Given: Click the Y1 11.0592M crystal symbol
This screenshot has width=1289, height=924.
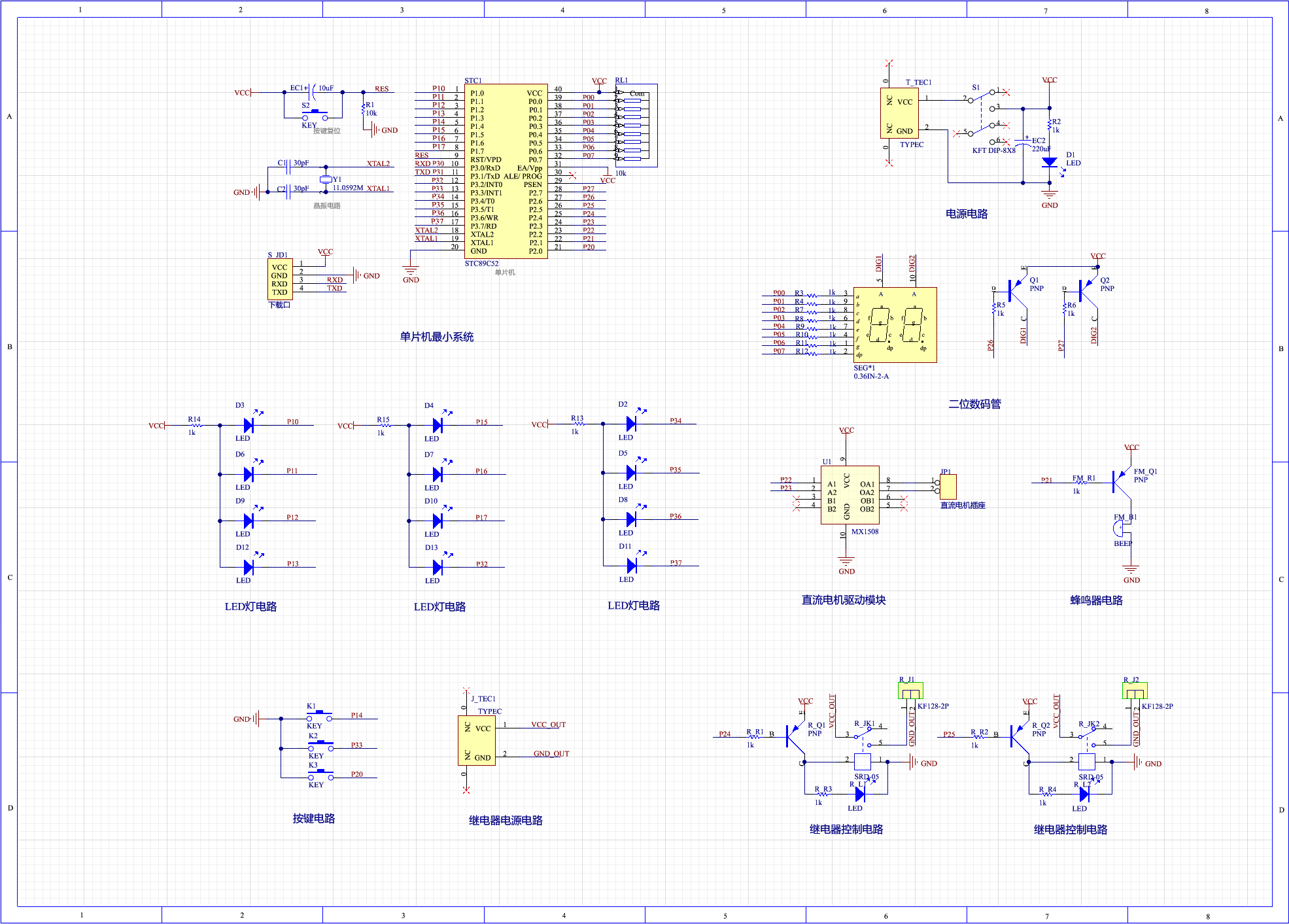Looking at the screenshot, I should (x=326, y=179).
